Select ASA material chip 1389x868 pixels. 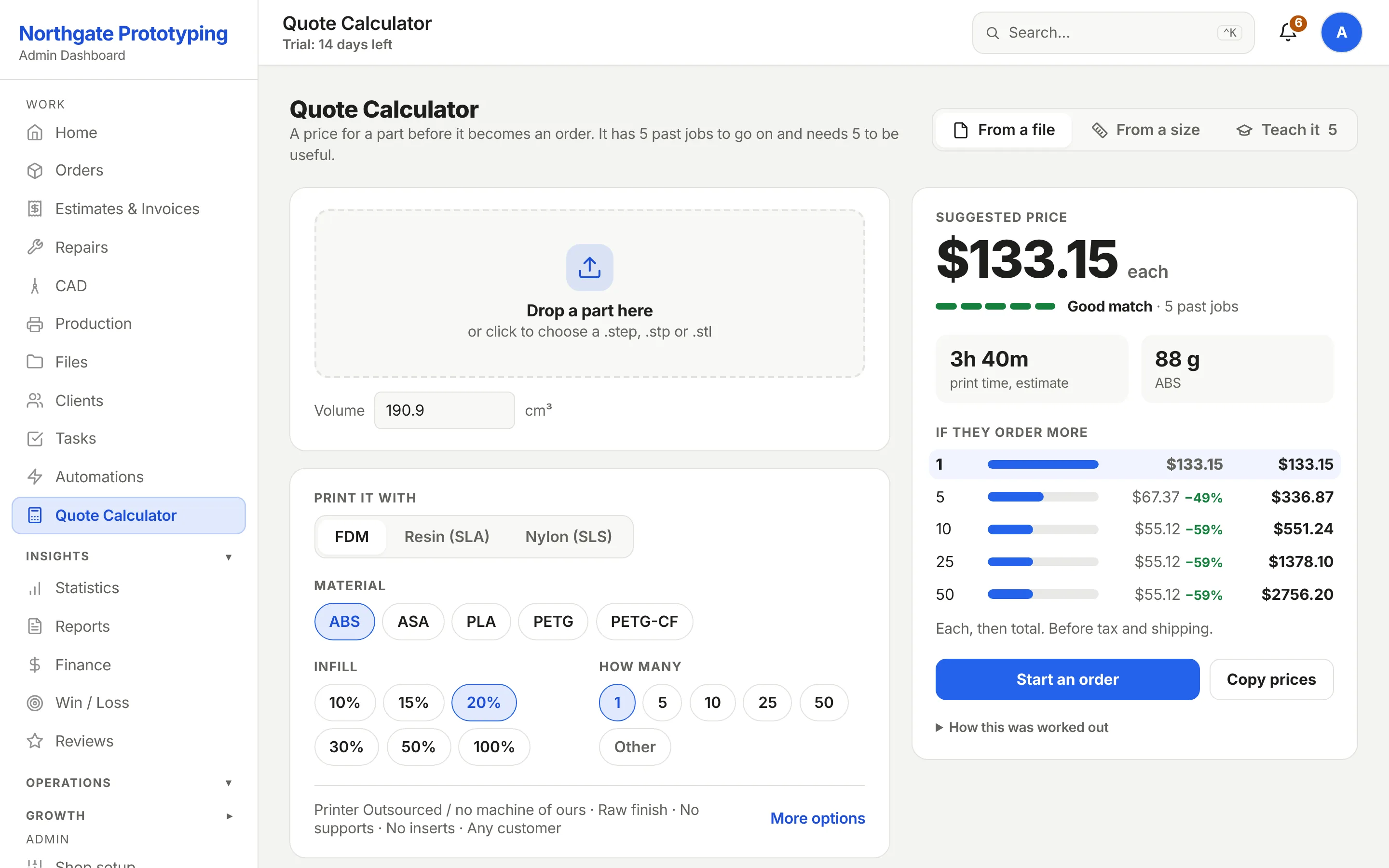[x=413, y=622]
